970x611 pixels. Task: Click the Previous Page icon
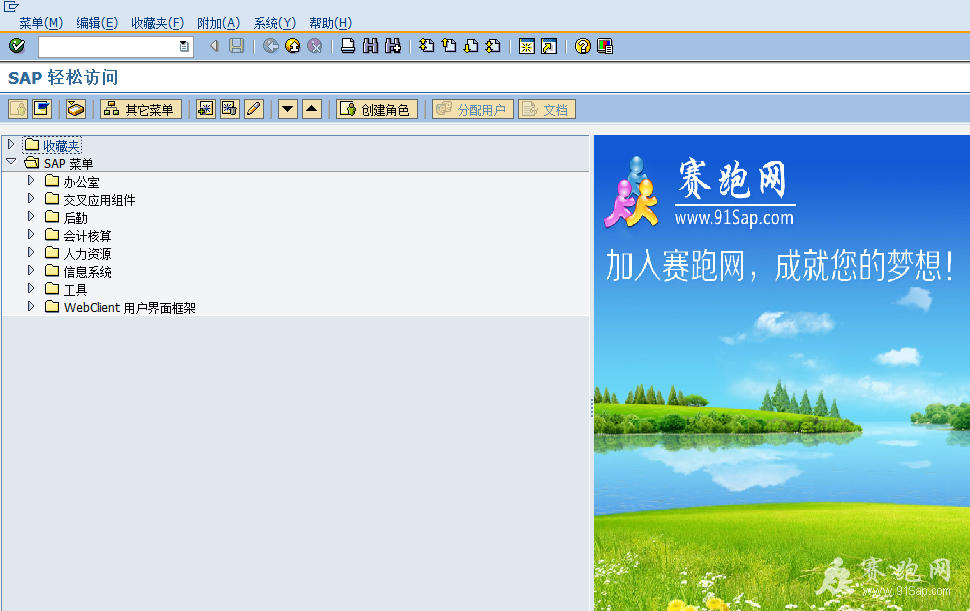(449, 46)
